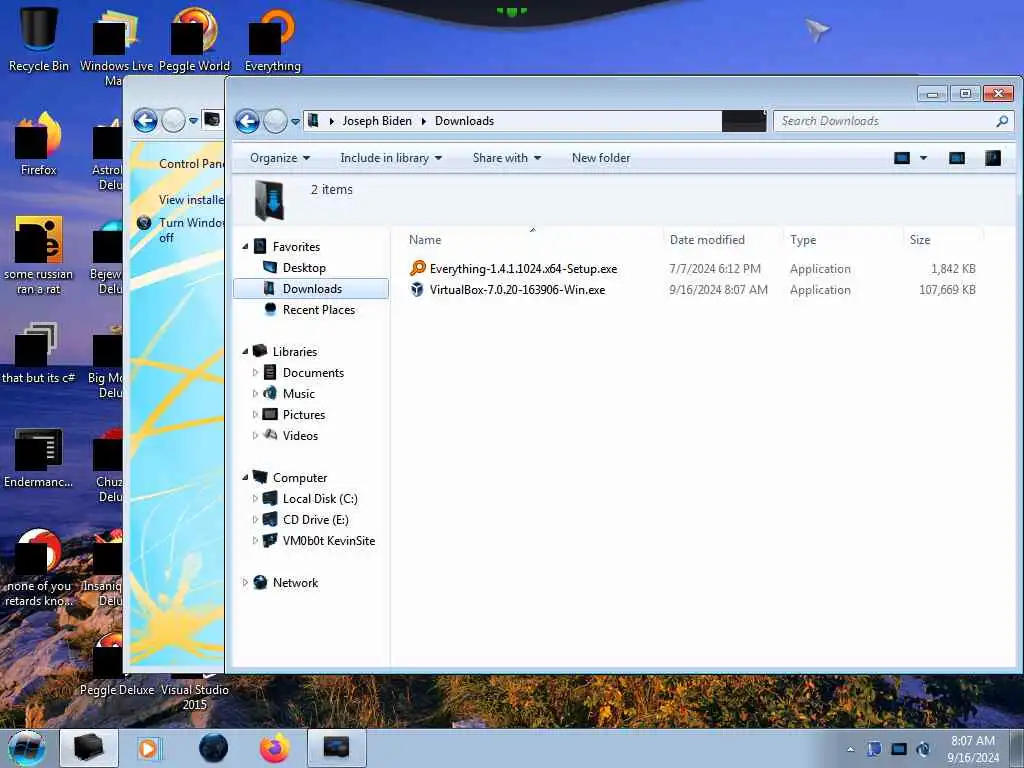The width and height of the screenshot is (1024, 768).
Task: Open the Windows Start orb
Action: coord(27,748)
